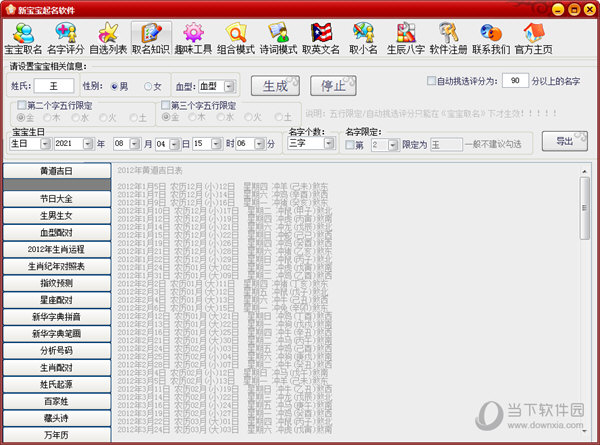Click the 姓氏 surname input field
This screenshot has width=600, height=445.
coord(54,86)
